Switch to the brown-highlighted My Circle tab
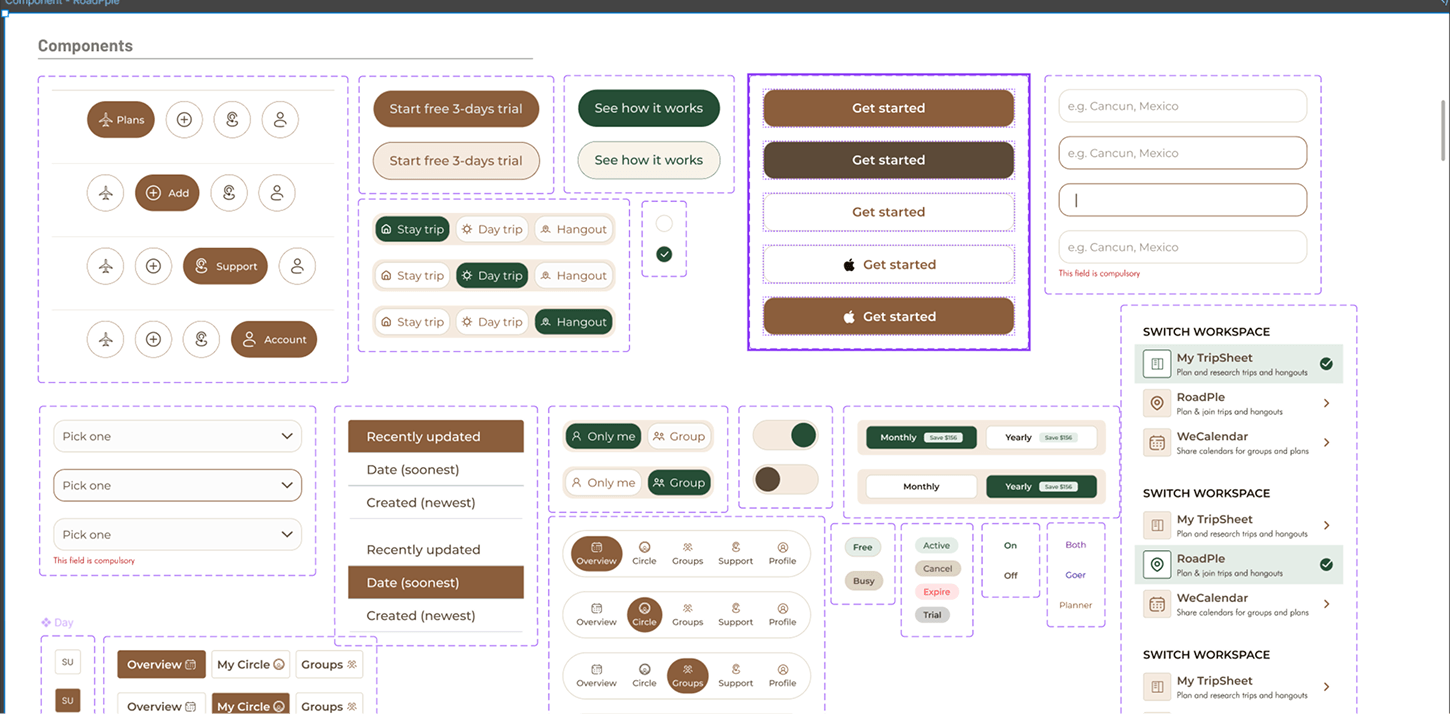Viewport: 1450px width, 714px height. pyautogui.click(x=250, y=706)
